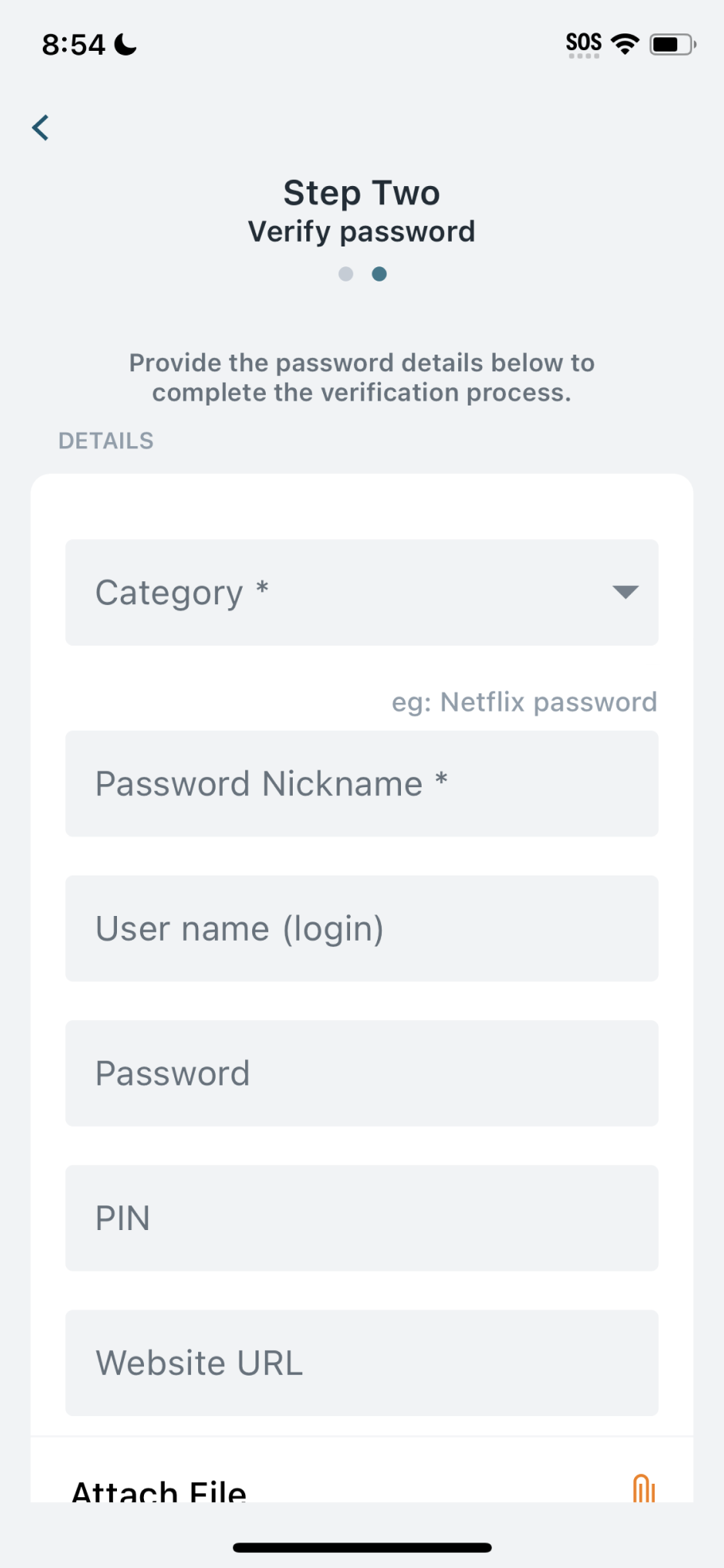Screen dimensions: 724x1568
Task: Focus the Password Nickname field
Action: [361, 783]
